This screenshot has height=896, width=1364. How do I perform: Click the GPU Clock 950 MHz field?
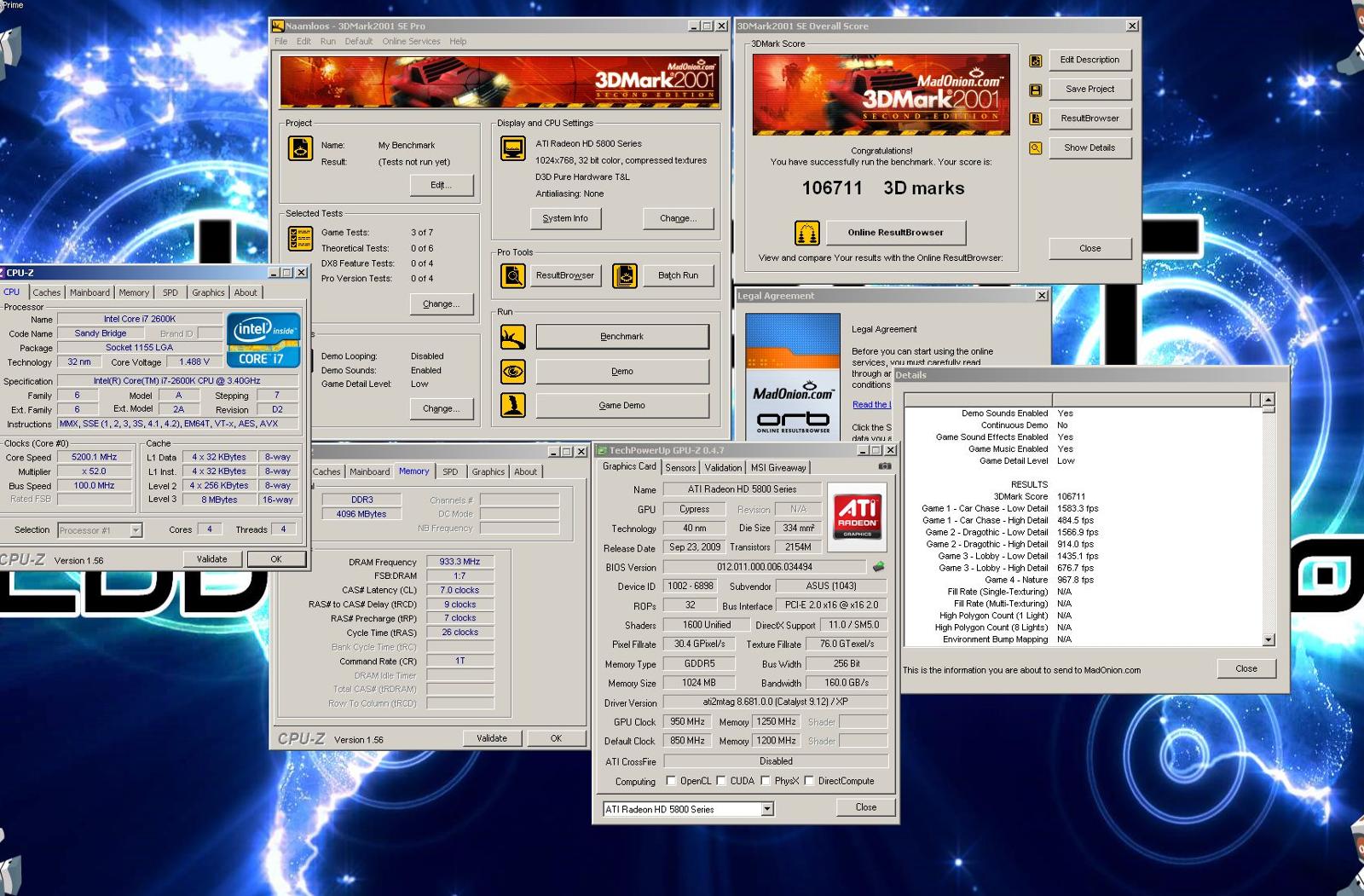tap(687, 721)
